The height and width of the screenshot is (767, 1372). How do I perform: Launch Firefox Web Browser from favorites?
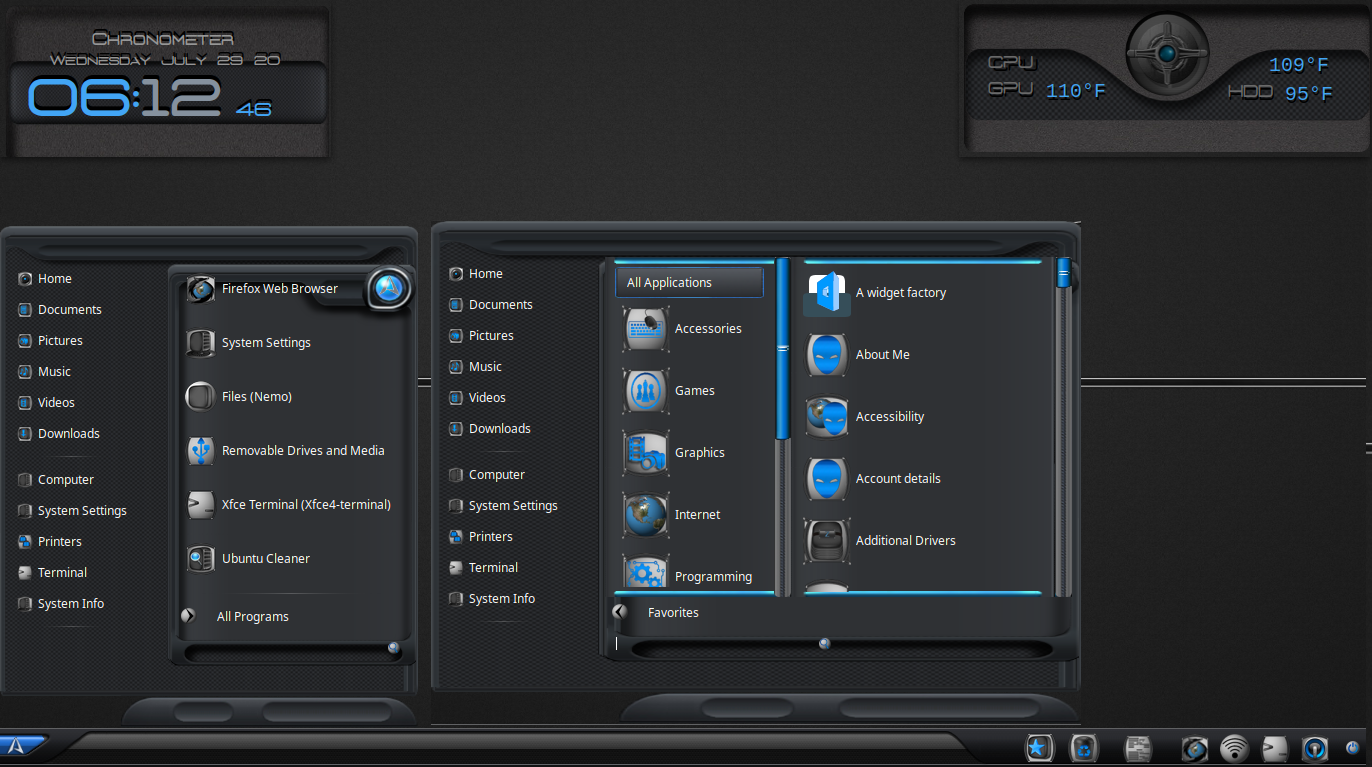279,289
